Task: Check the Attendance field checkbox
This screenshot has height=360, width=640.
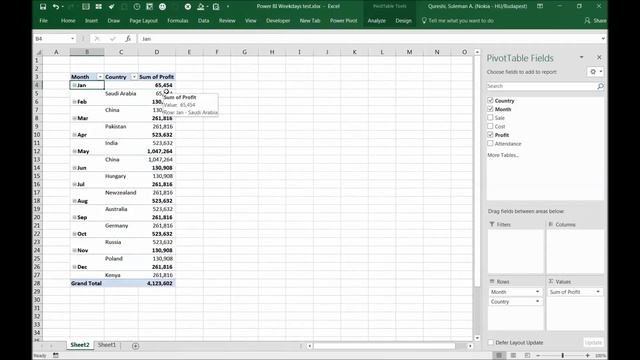Action: (x=490, y=143)
